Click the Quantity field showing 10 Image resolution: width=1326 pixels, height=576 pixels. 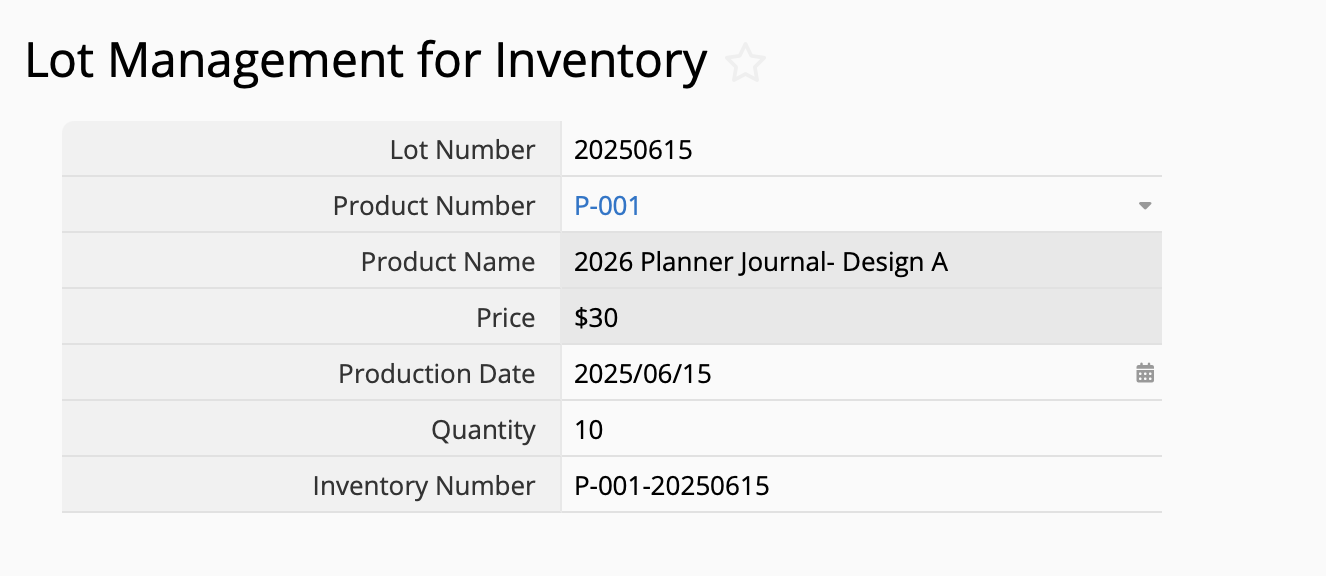point(589,430)
